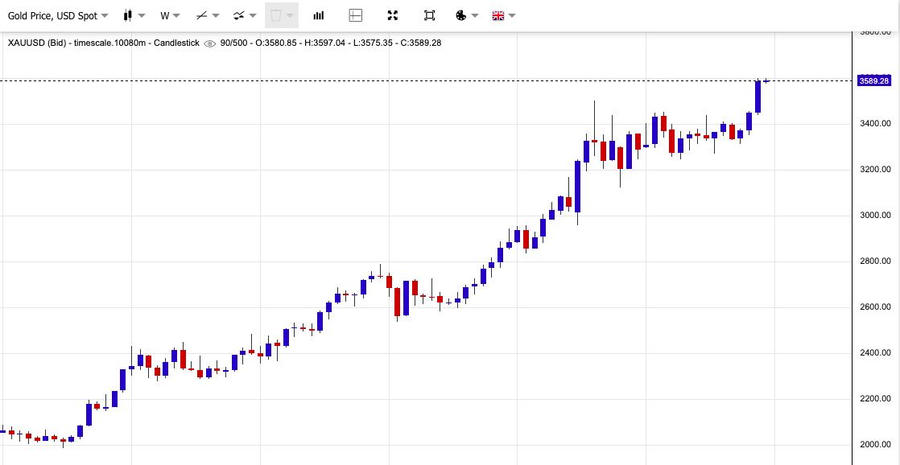This screenshot has height=465, width=900.
Task: Click the dashed current price line
Action: point(400,80)
